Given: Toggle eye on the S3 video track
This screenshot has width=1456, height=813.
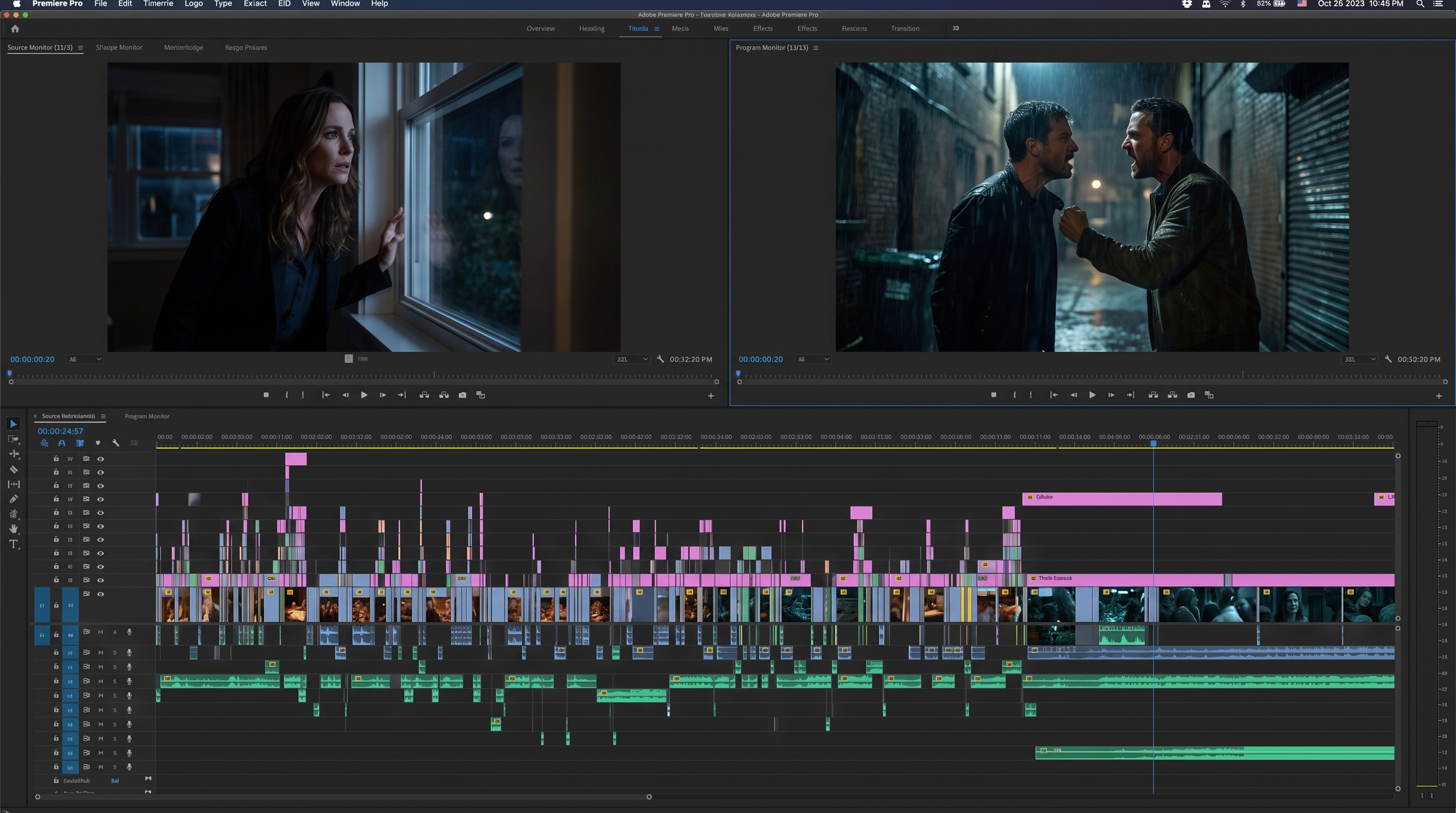Looking at the screenshot, I should 101,594.
